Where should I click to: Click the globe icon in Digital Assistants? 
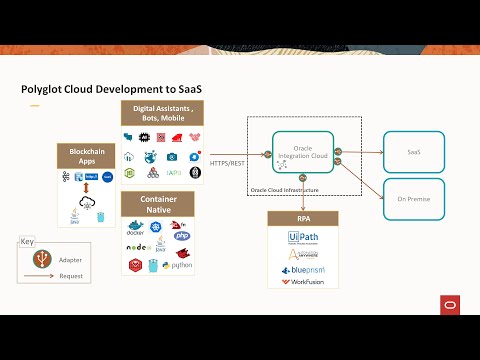point(150,157)
